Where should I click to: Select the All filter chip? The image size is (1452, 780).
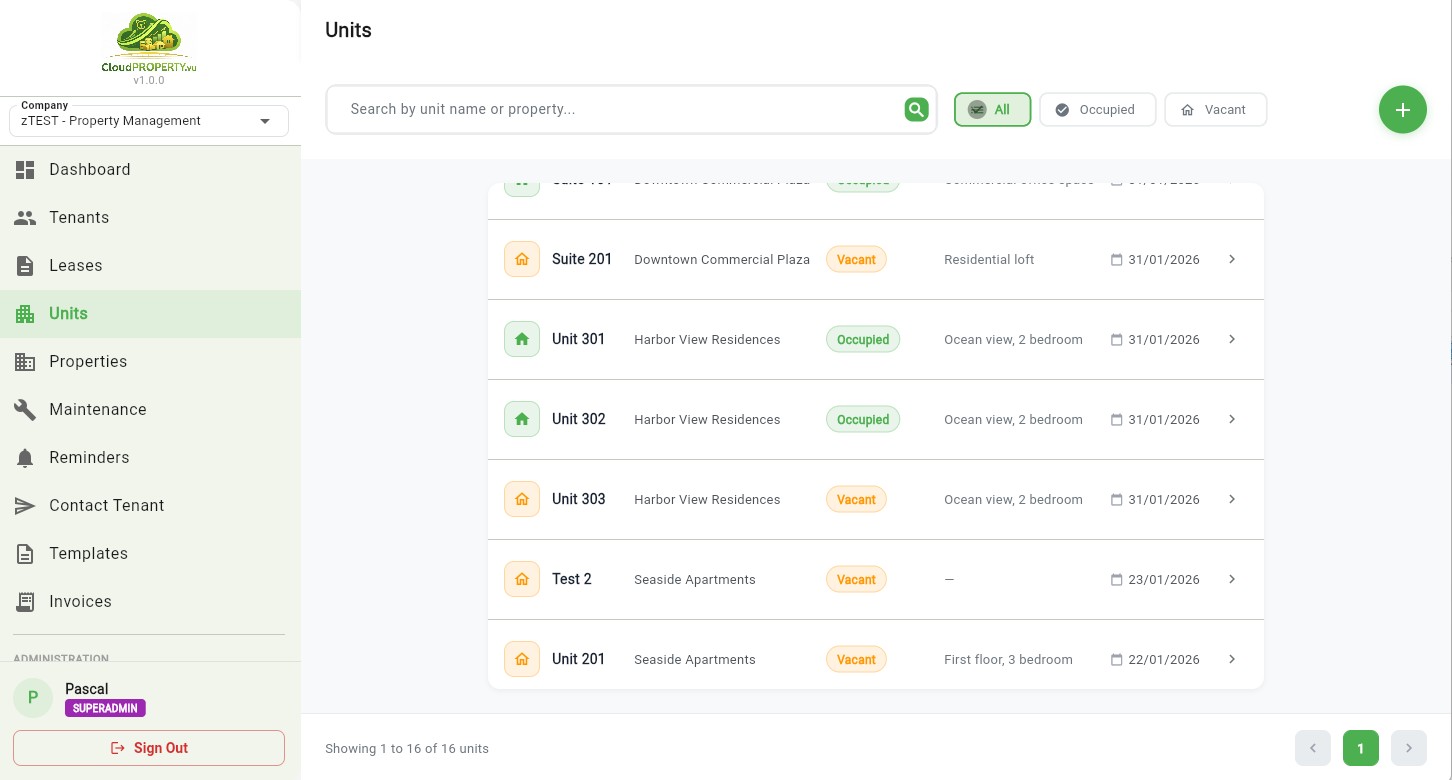[992, 110]
